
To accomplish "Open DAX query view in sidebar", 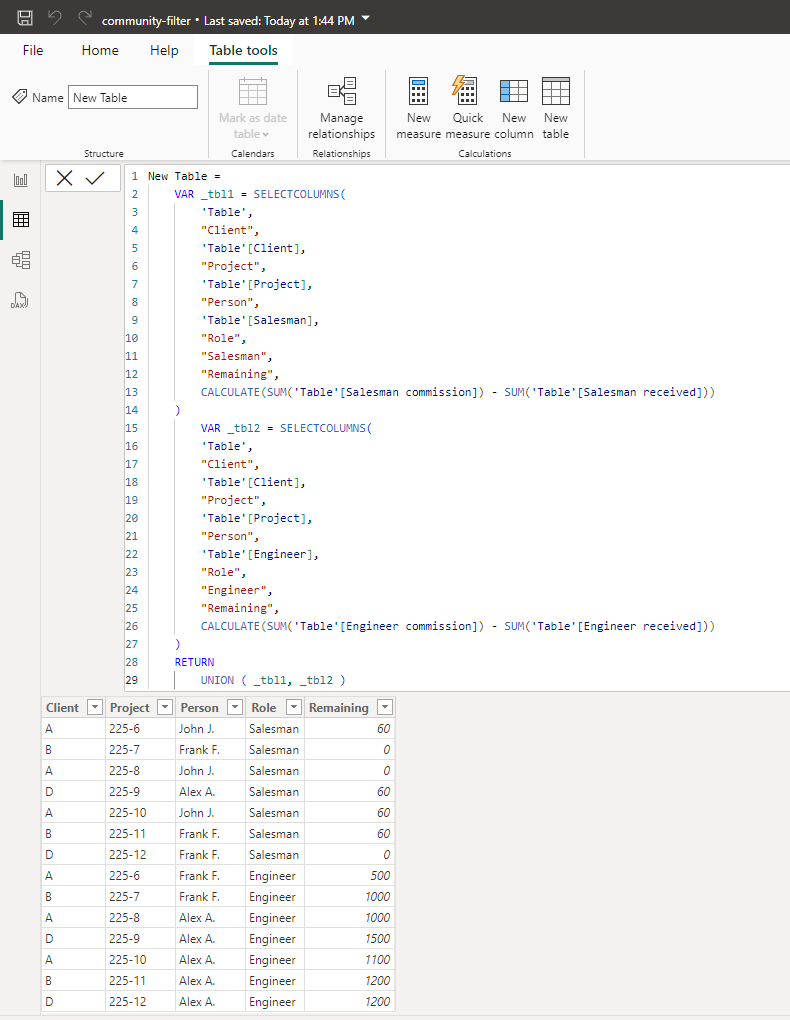I will (21, 300).
